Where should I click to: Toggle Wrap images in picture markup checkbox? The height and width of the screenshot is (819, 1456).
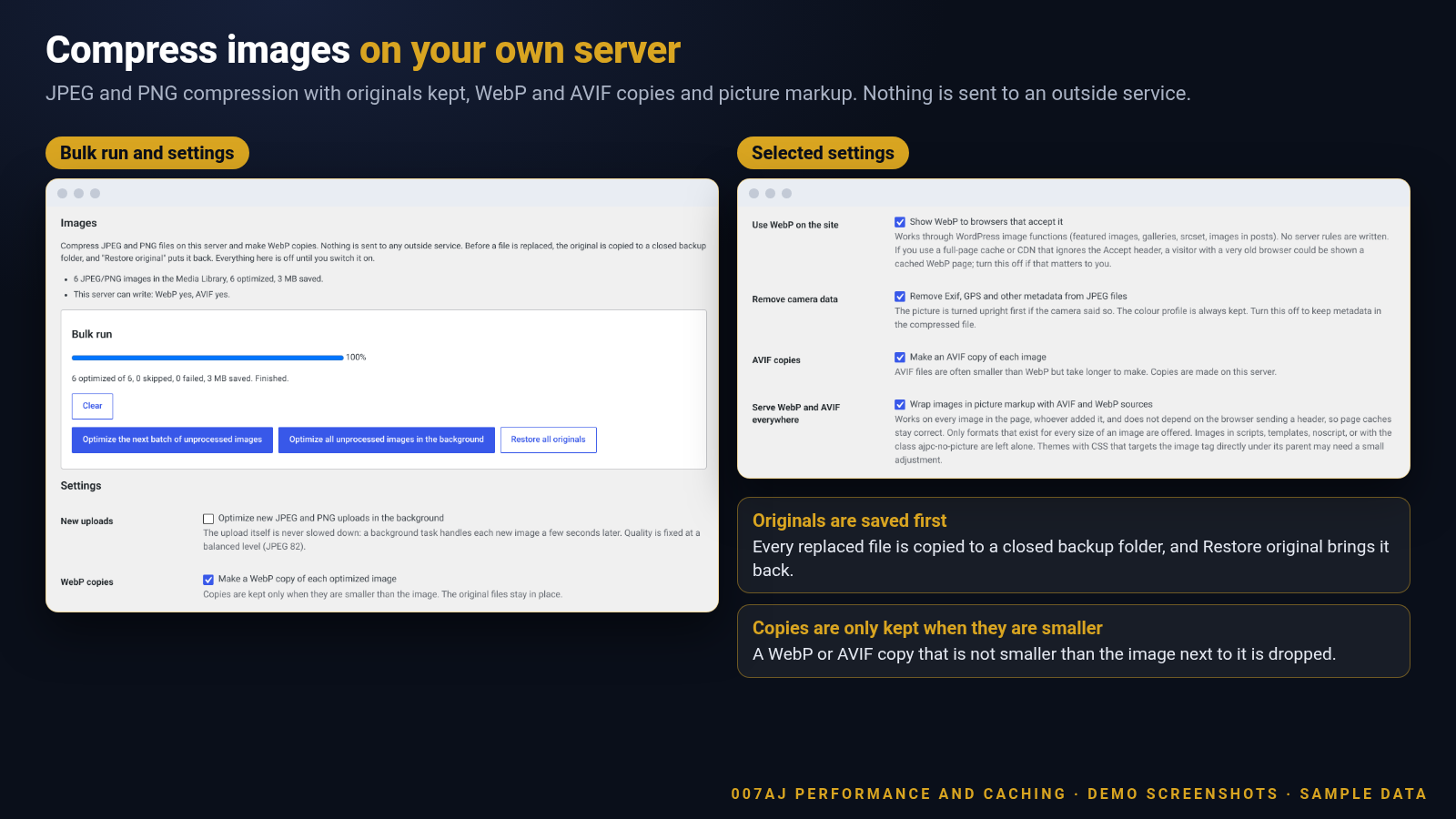click(900, 405)
